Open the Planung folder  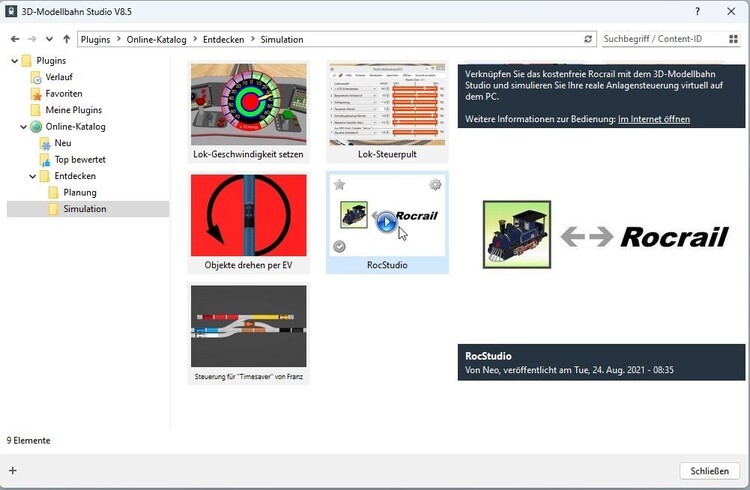click(x=80, y=193)
